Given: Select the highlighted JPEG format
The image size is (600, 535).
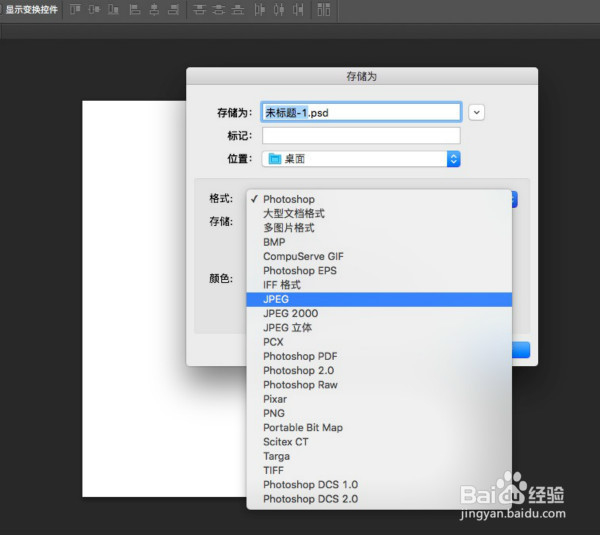Looking at the screenshot, I should coord(379,299).
